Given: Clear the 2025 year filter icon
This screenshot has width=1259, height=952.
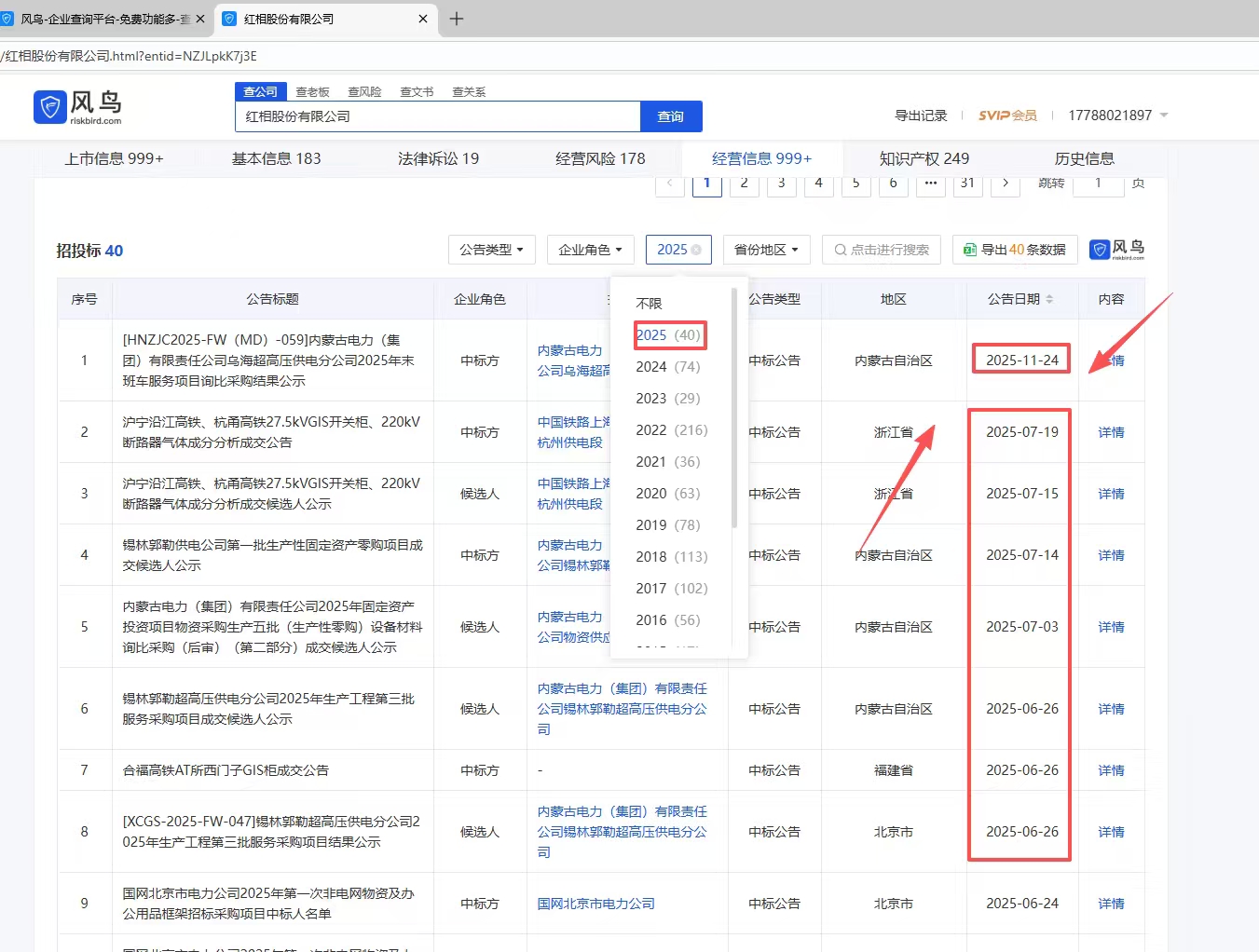Looking at the screenshot, I should tap(696, 250).
